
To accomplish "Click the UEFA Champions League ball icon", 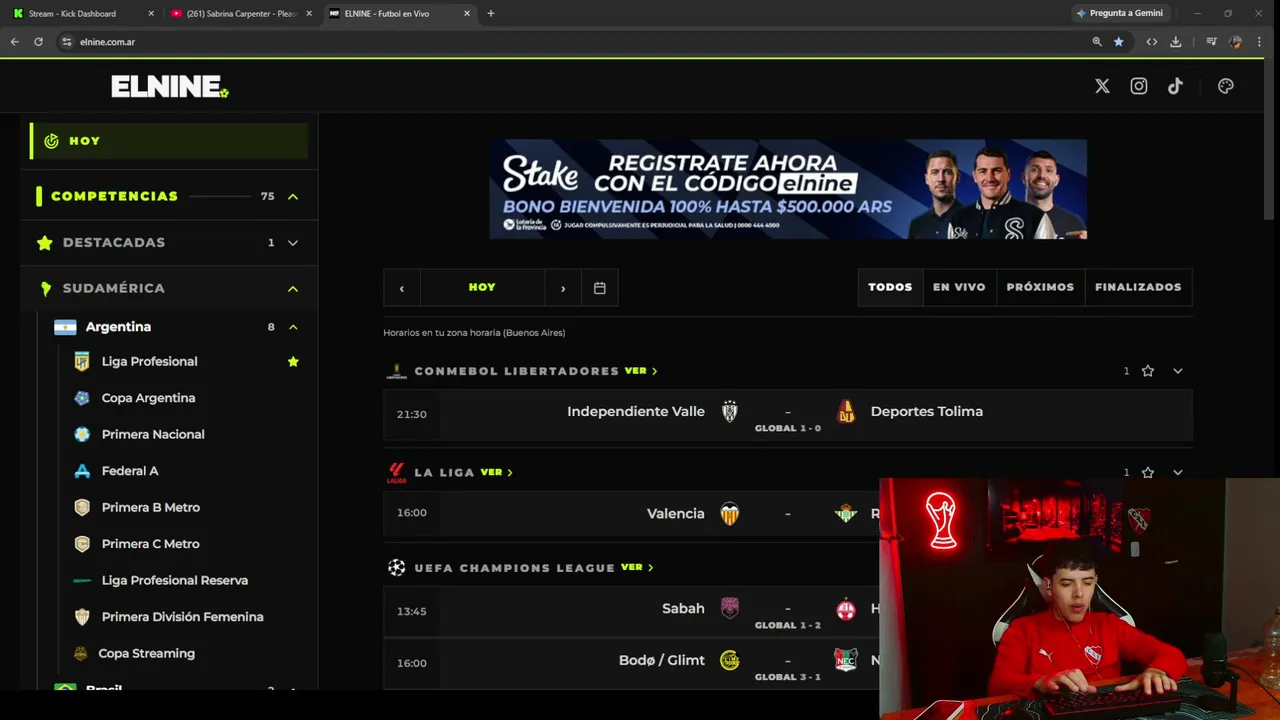I will [x=397, y=568].
